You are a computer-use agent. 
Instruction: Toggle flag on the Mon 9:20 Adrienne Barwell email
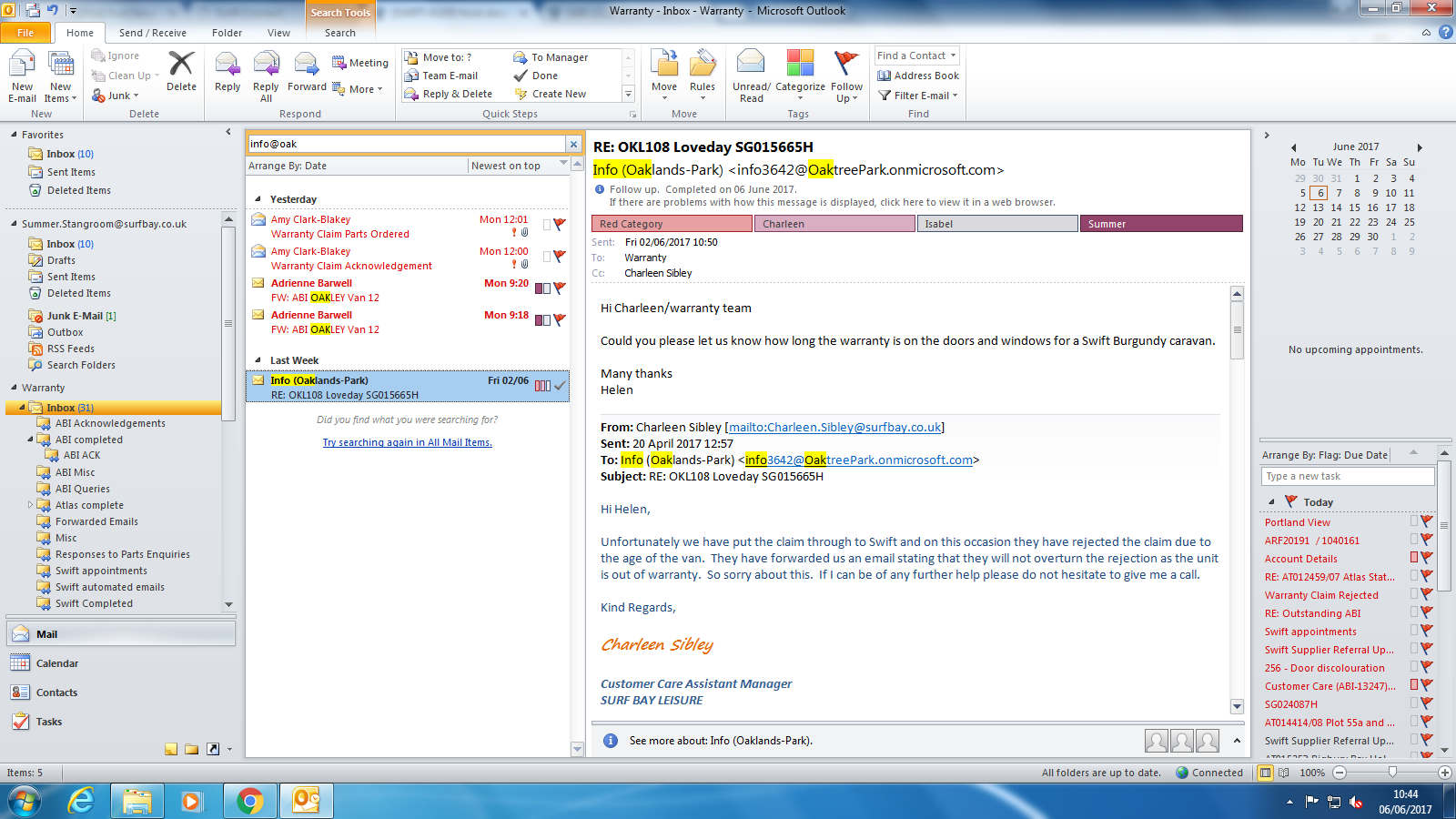pos(560,288)
